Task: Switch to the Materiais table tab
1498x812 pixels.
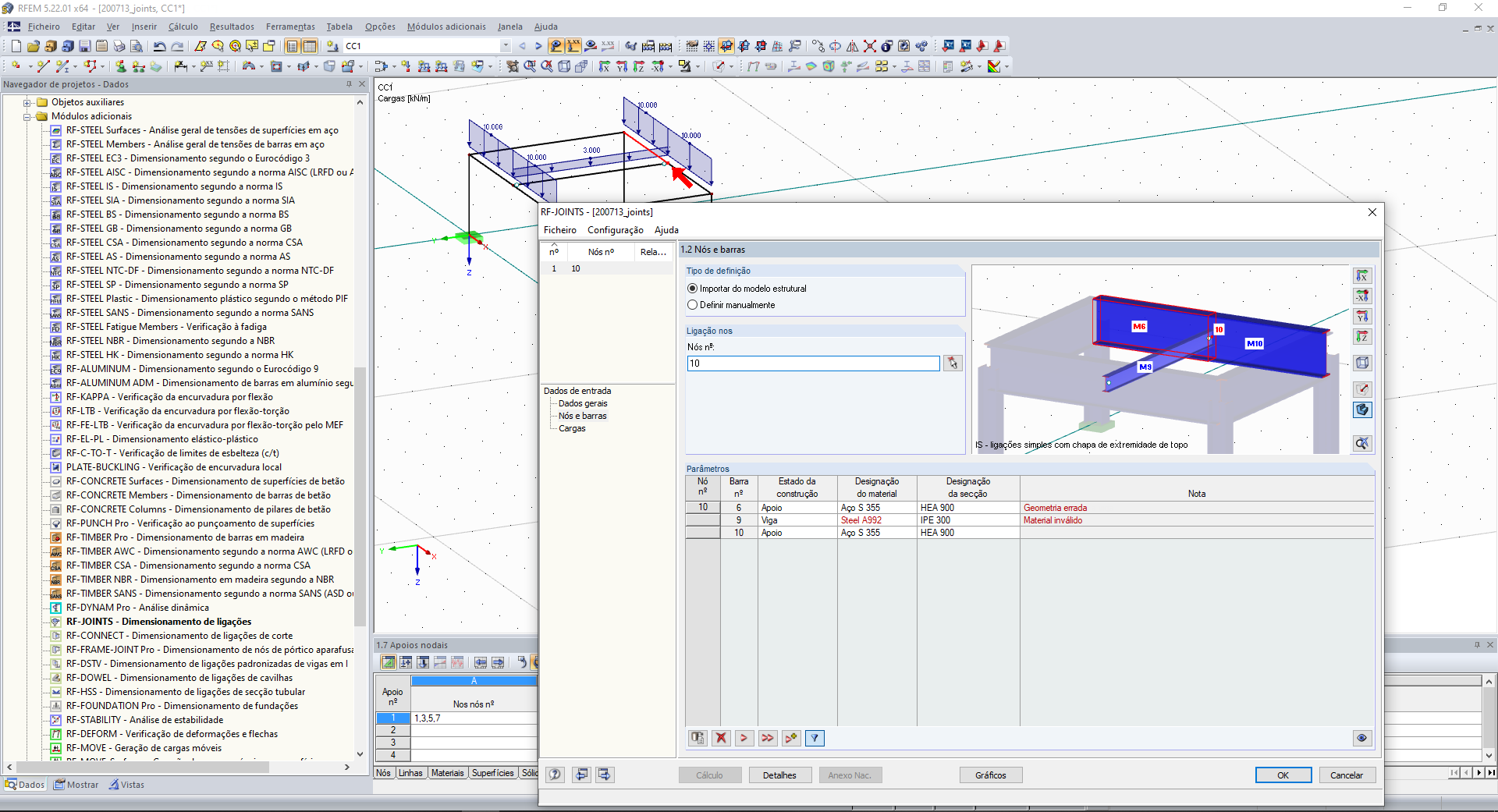Action: (x=447, y=773)
